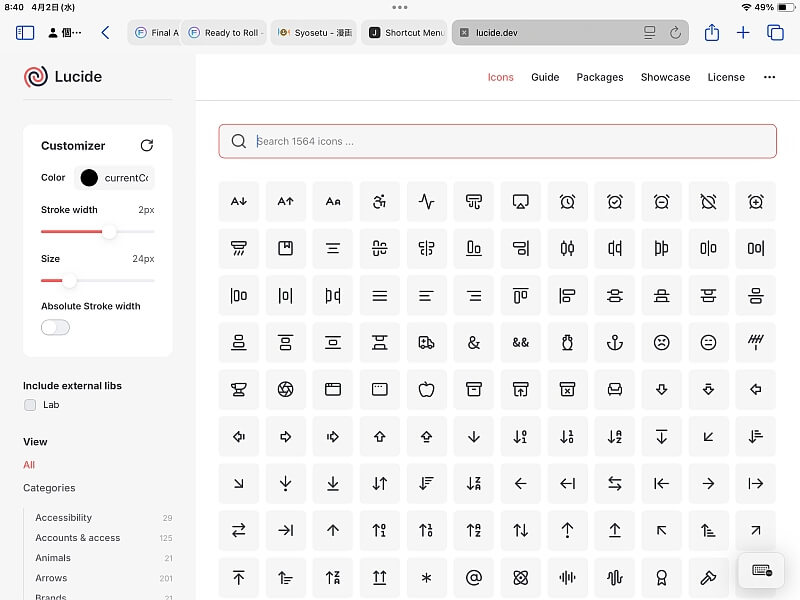800x600 pixels.
Task: Switch to the Final A browser tab
Action: [x=154, y=33]
